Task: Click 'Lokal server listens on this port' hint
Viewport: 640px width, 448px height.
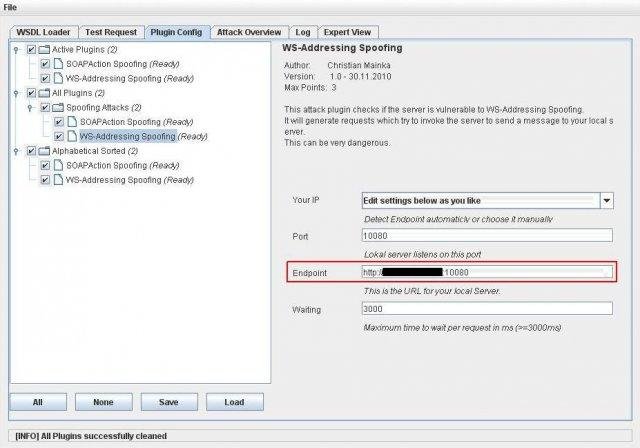Action: tap(422, 255)
